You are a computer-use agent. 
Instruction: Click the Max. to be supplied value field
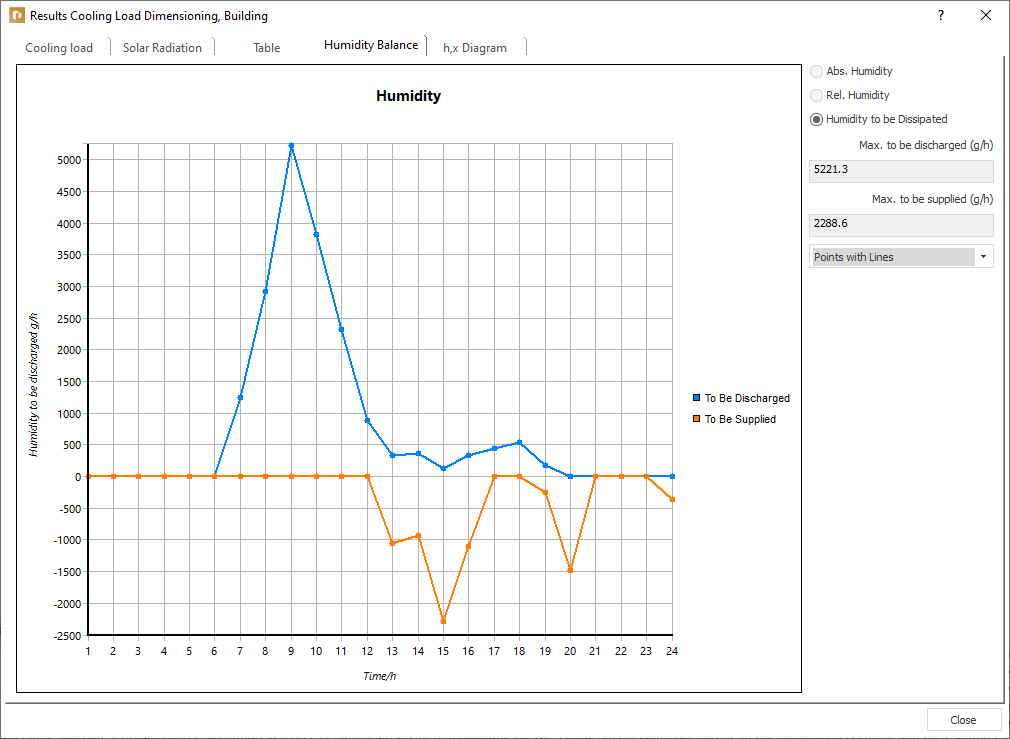[x=901, y=224]
